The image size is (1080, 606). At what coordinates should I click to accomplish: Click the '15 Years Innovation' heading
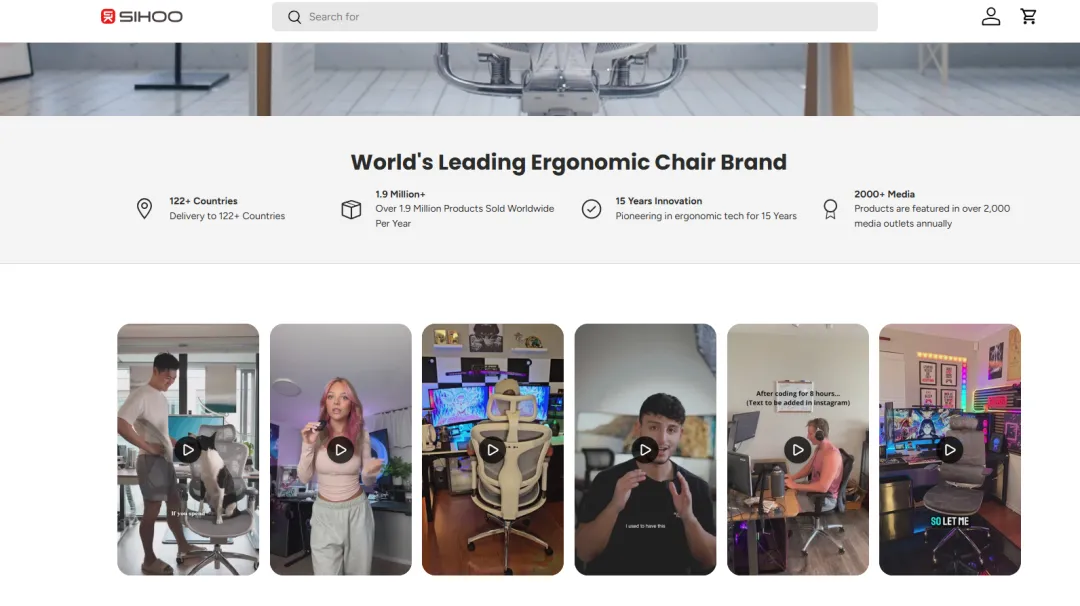(658, 201)
